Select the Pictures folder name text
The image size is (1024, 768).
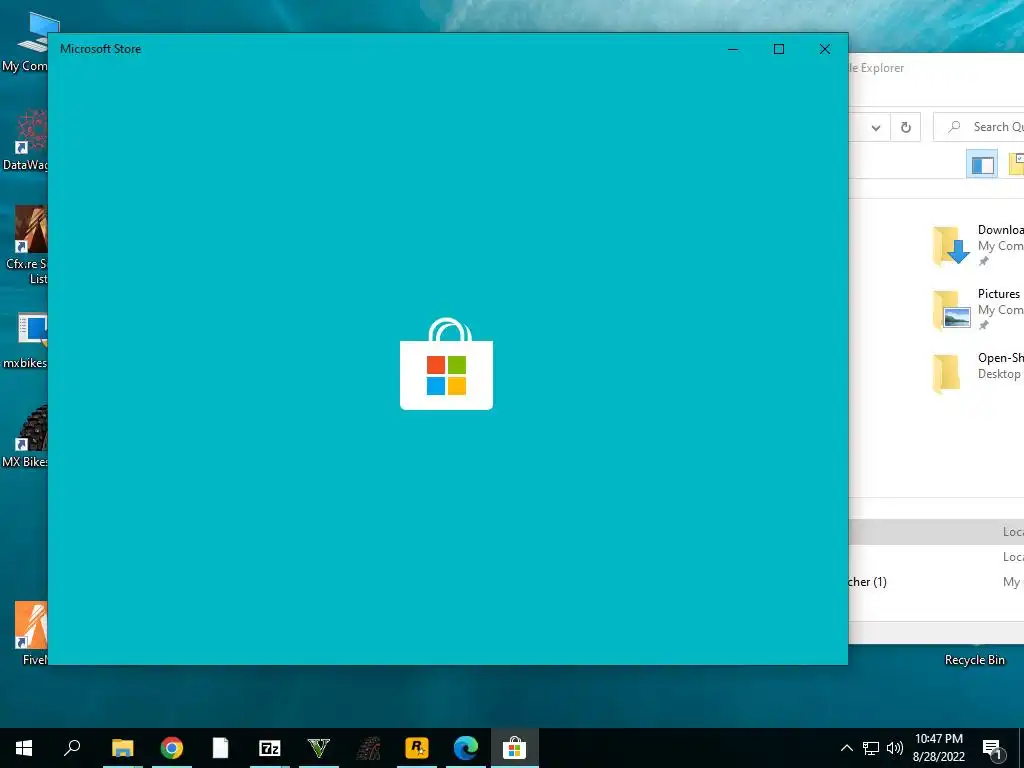tap(999, 294)
